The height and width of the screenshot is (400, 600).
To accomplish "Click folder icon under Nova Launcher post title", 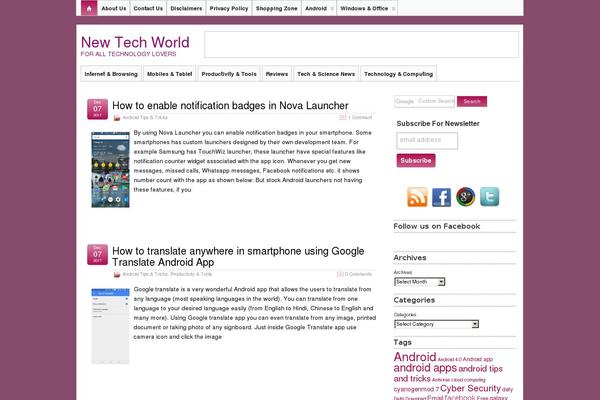I will click(x=117, y=118).
